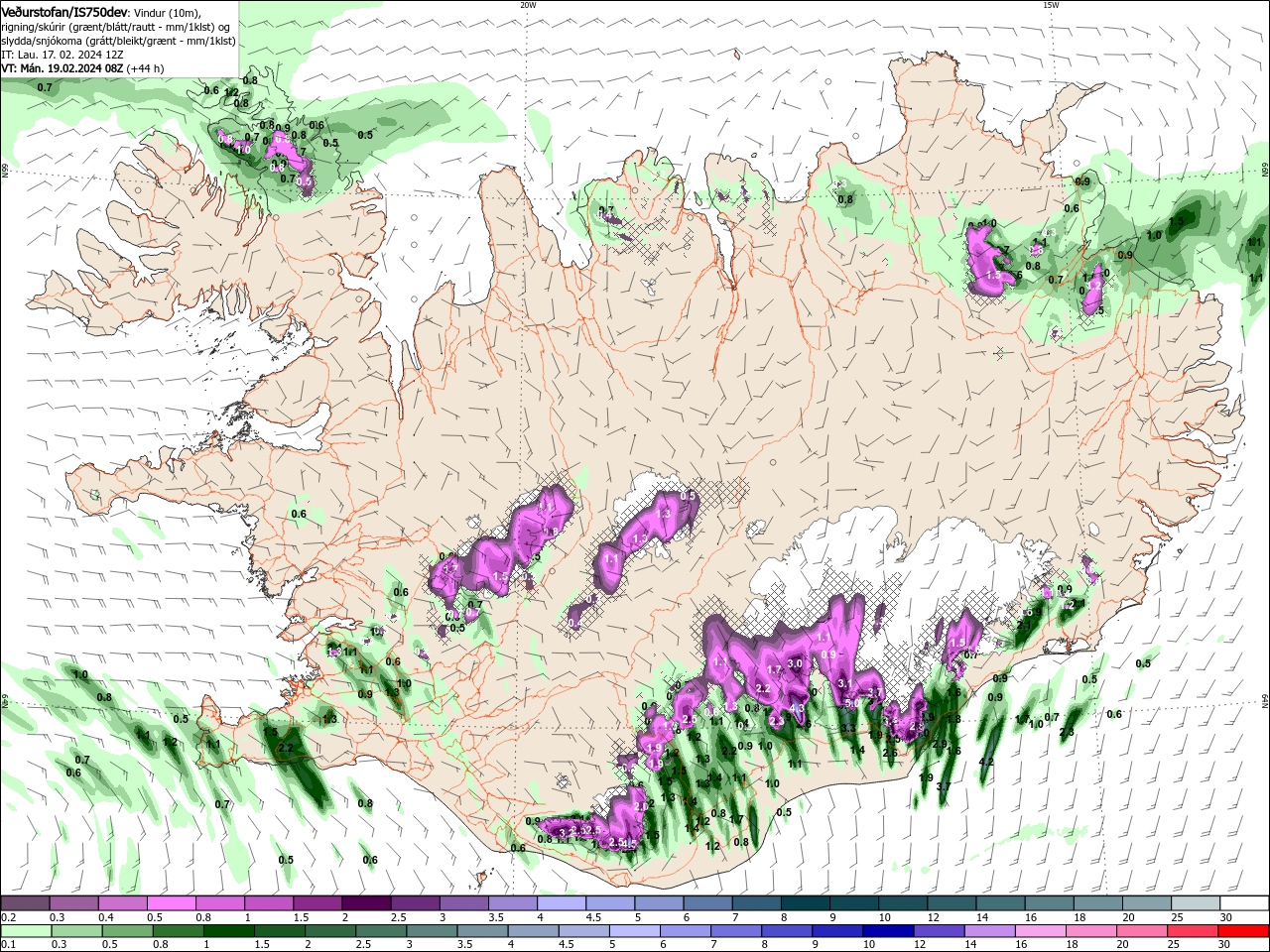This screenshot has width=1270, height=952.
Task: Click the 'rigning/skúrir' legend description line
Action: coord(113,27)
